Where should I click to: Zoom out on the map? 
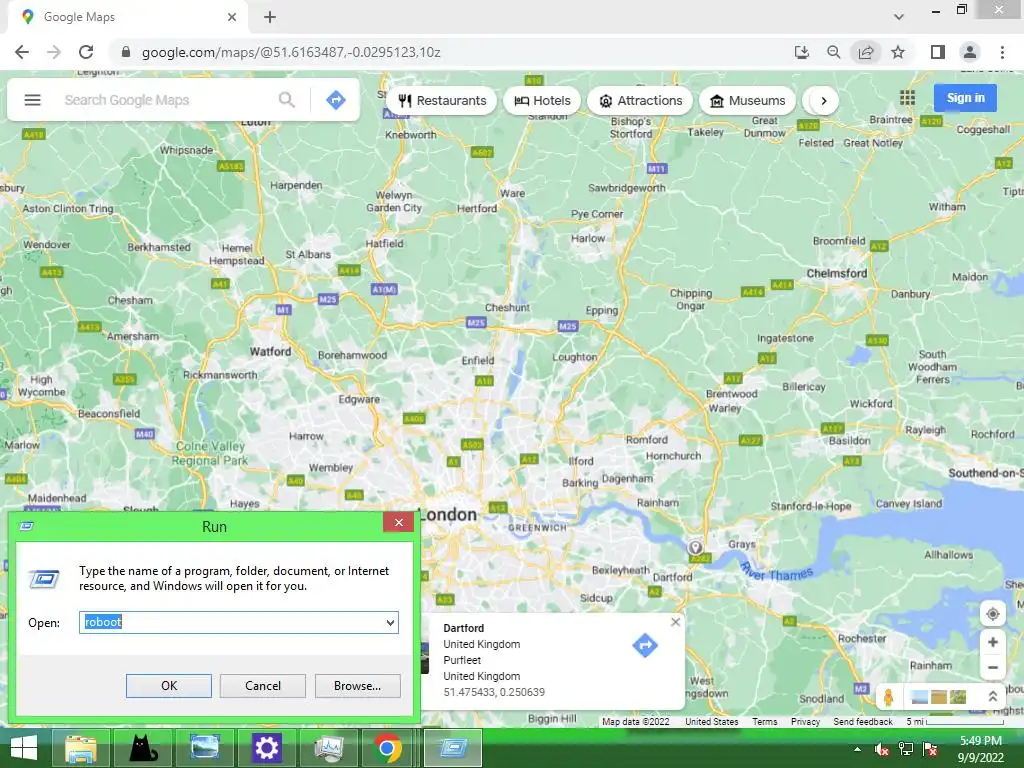(993, 667)
